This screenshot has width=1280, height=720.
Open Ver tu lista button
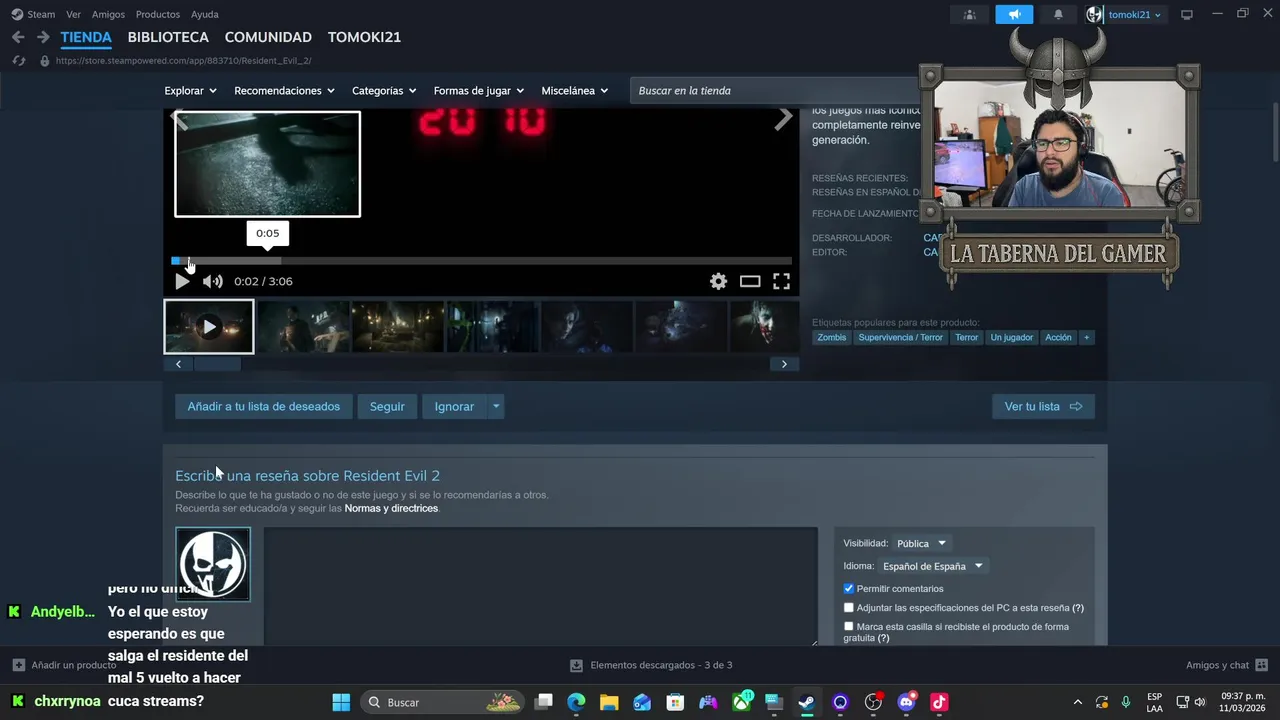[1043, 407]
